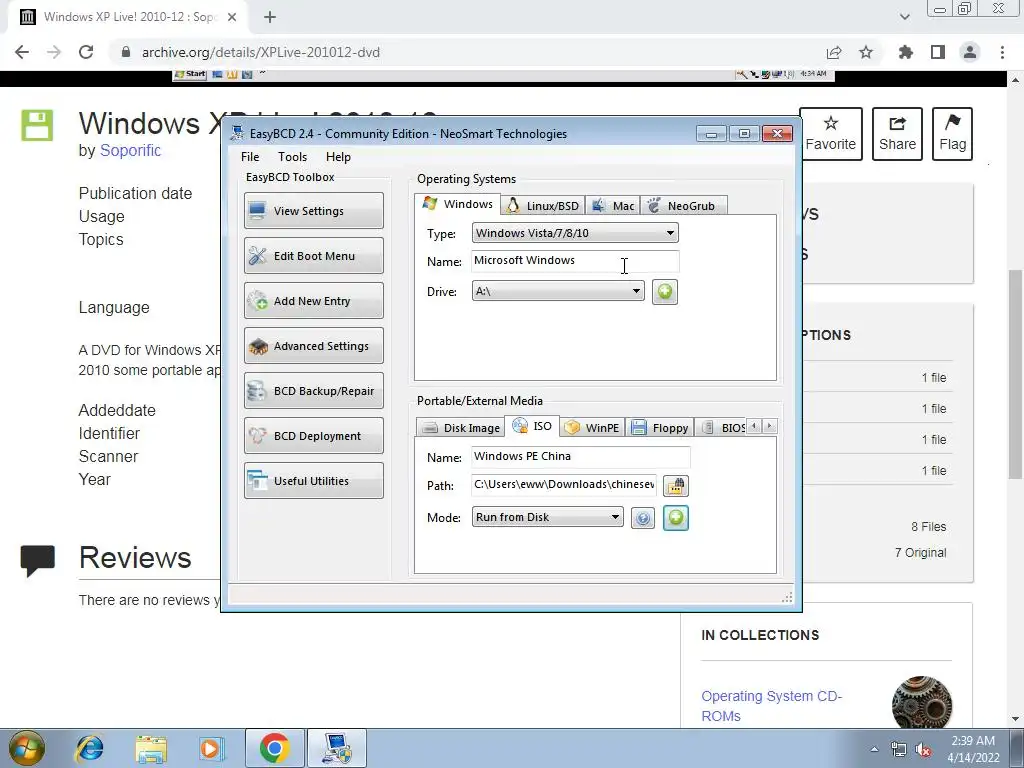Open a new Chrome tab

(x=270, y=17)
